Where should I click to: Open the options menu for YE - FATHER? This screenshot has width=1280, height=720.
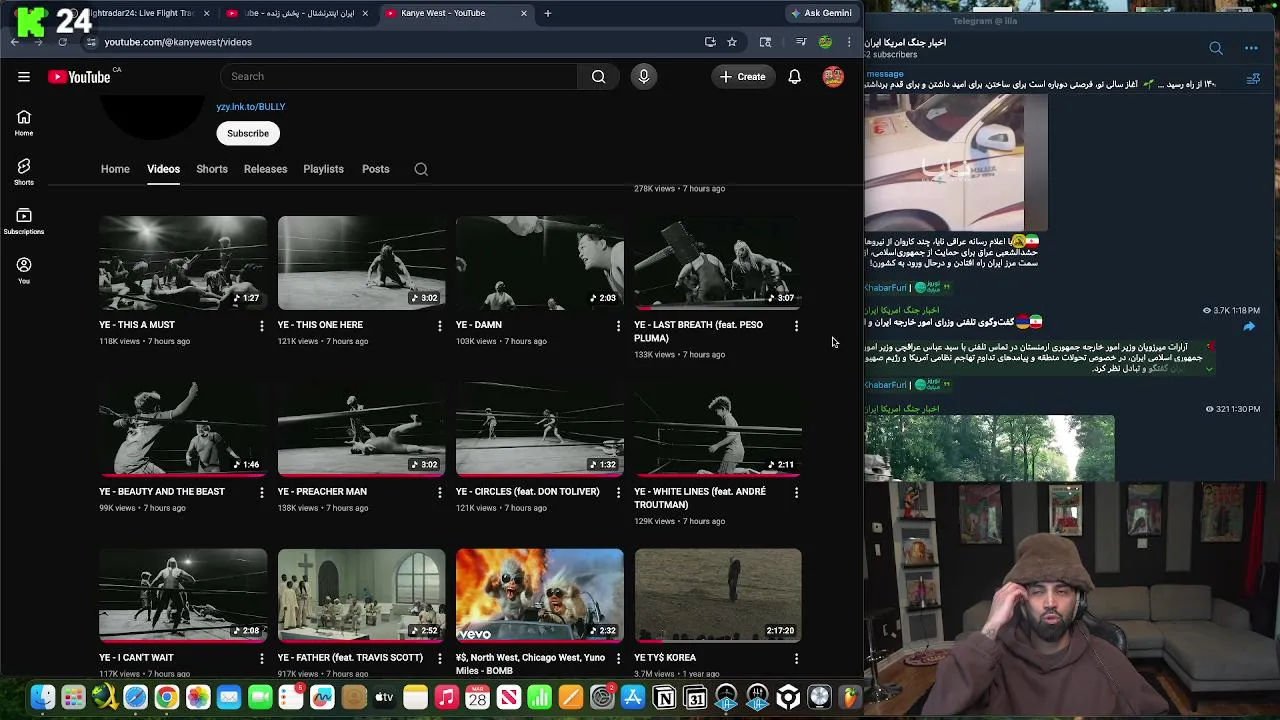click(x=440, y=659)
